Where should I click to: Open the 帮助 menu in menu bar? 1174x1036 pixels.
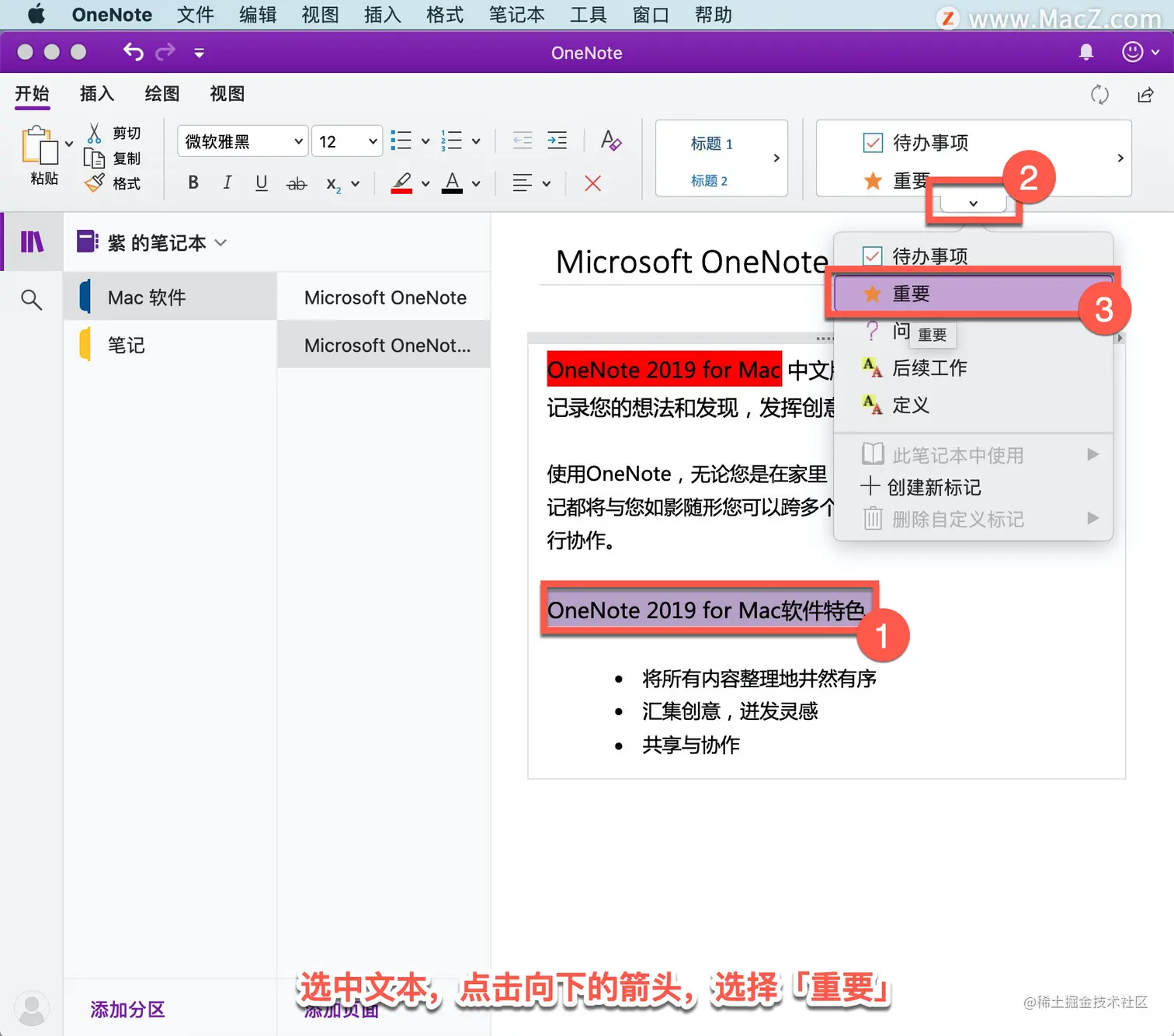click(x=713, y=15)
